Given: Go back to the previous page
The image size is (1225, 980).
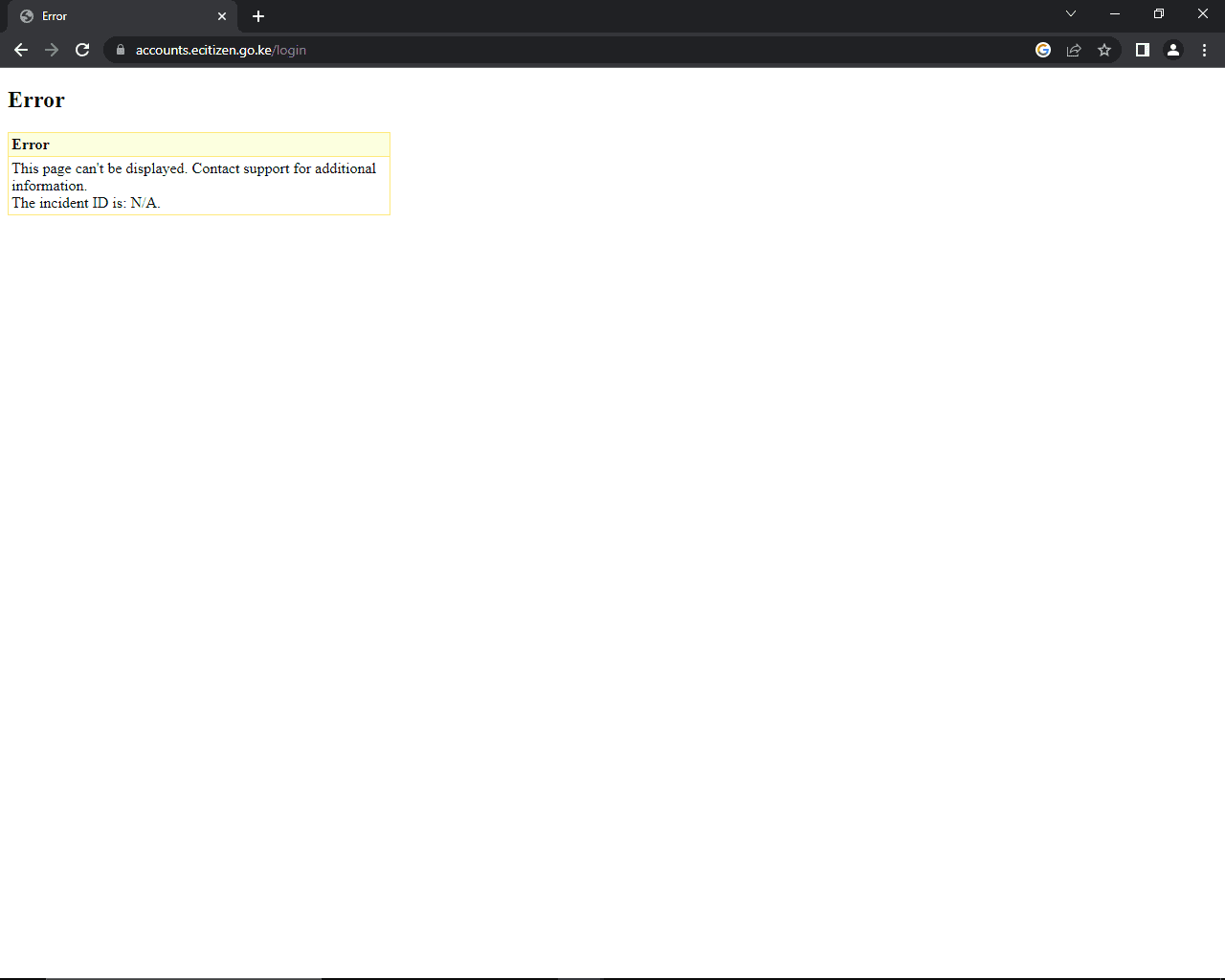Looking at the screenshot, I should coord(21,50).
